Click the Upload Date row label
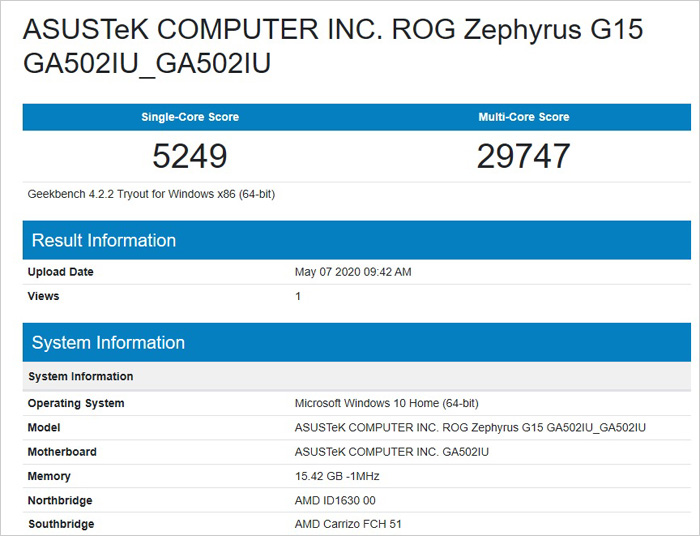 pos(60,272)
